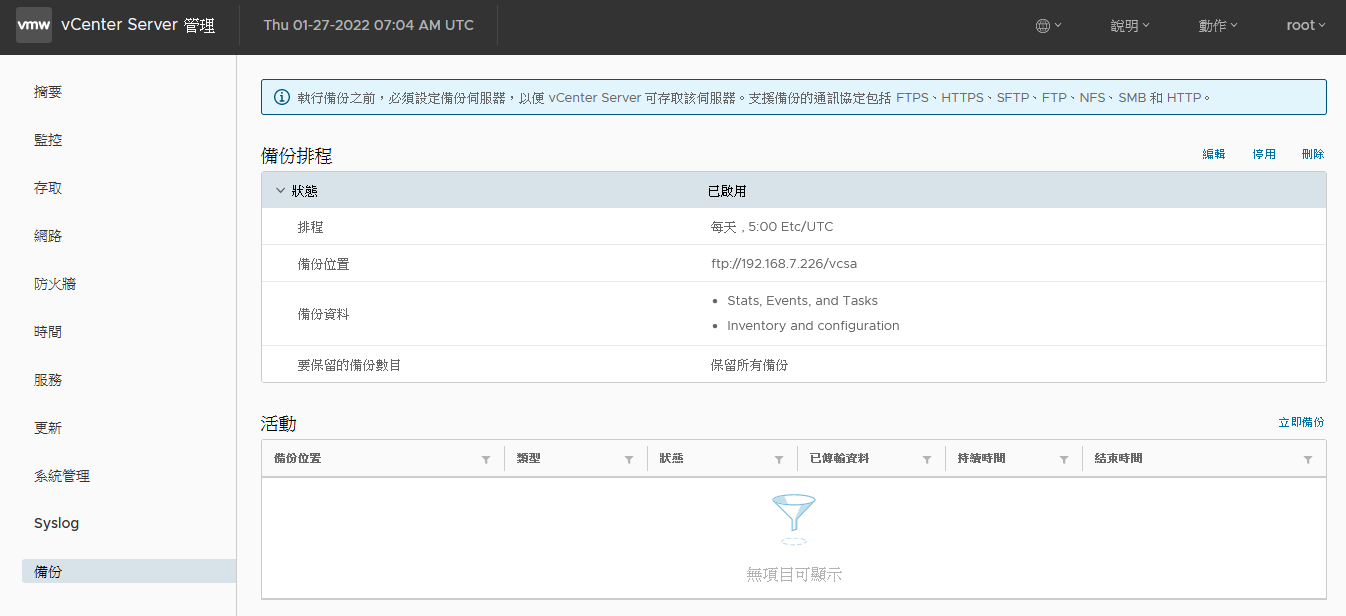
Task: Open 防火牆 in sidebar
Action: click(x=55, y=284)
